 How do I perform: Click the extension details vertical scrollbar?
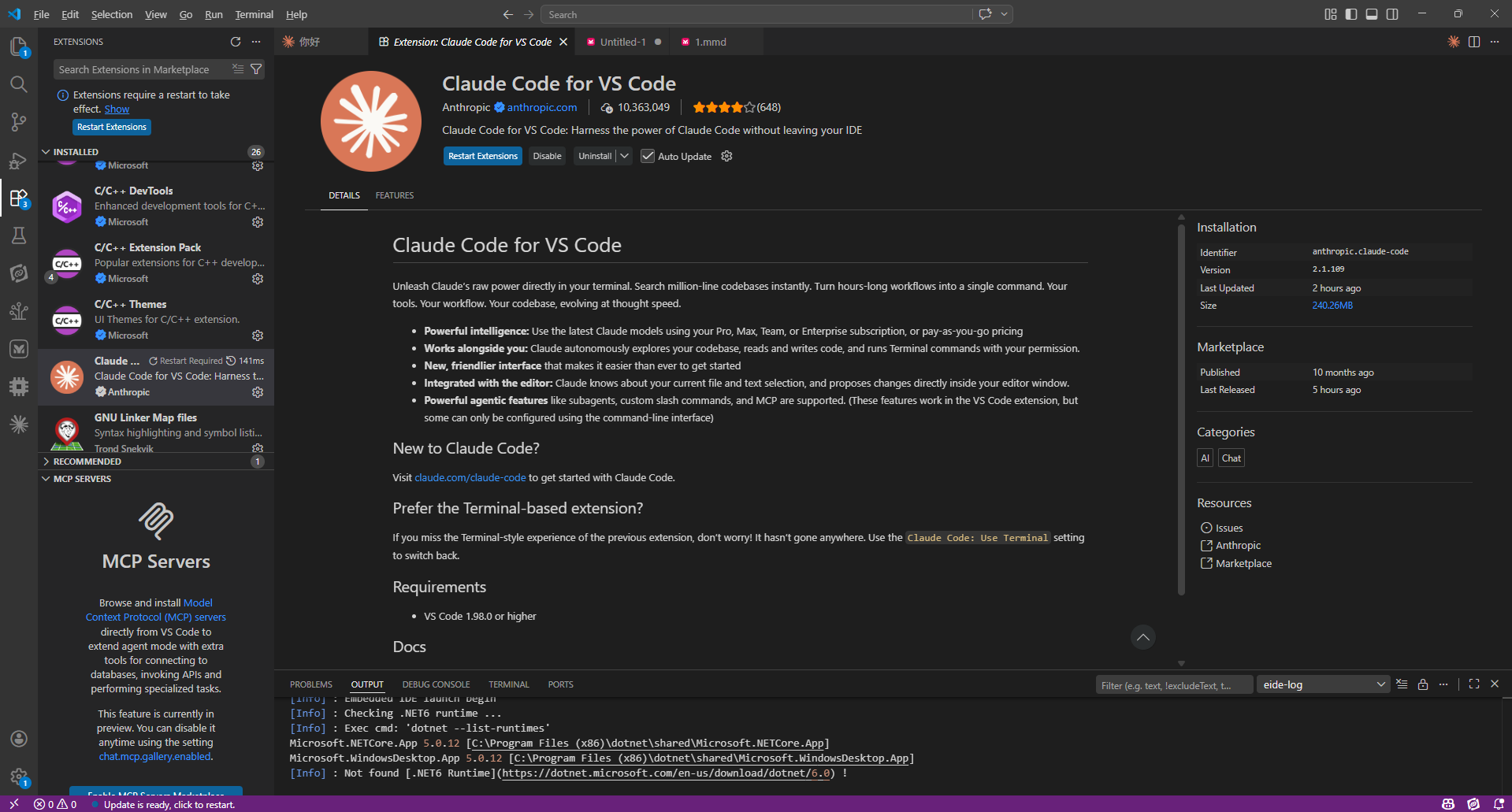[x=1181, y=410]
